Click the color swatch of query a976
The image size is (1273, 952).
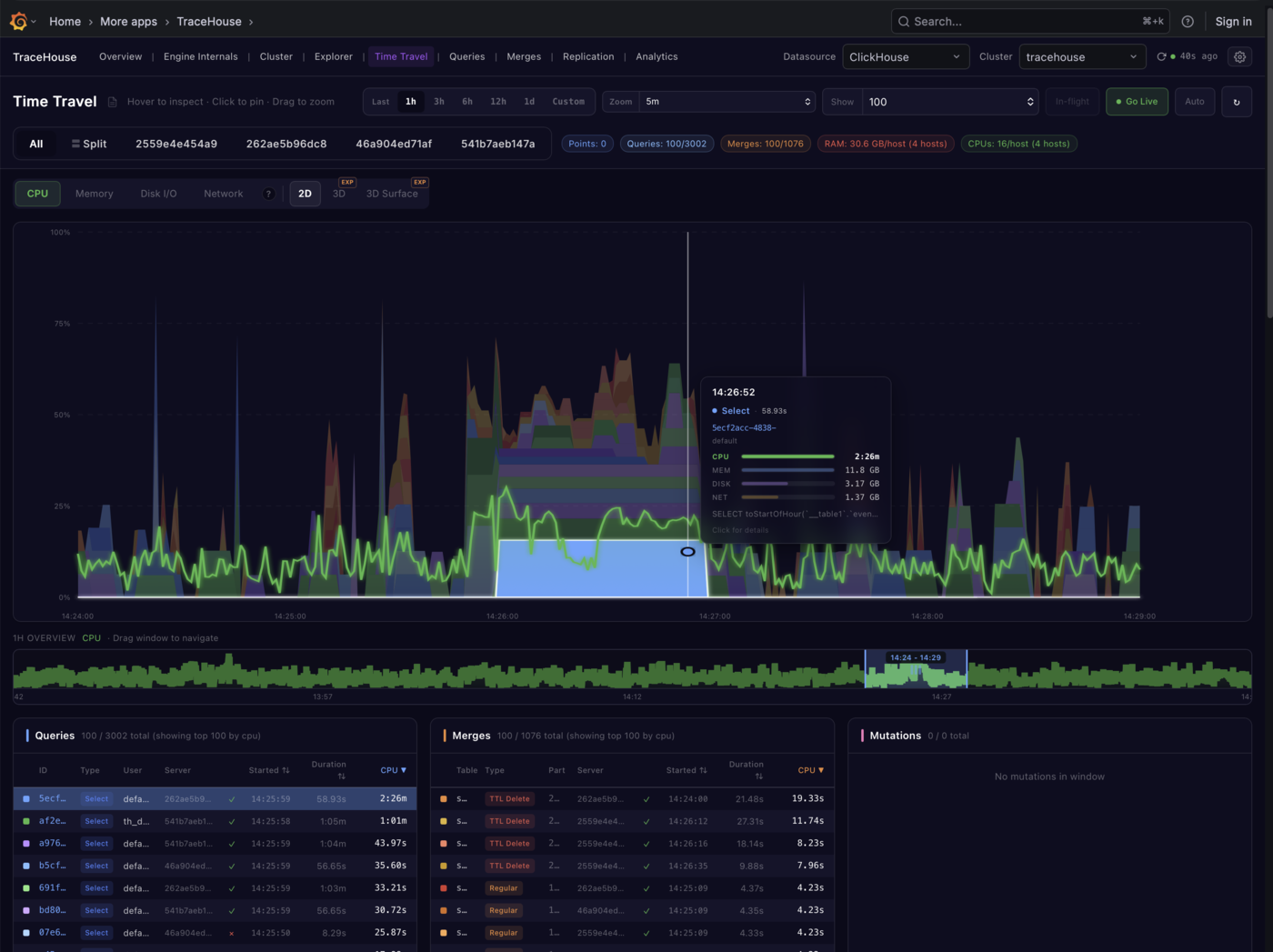[x=26, y=844]
